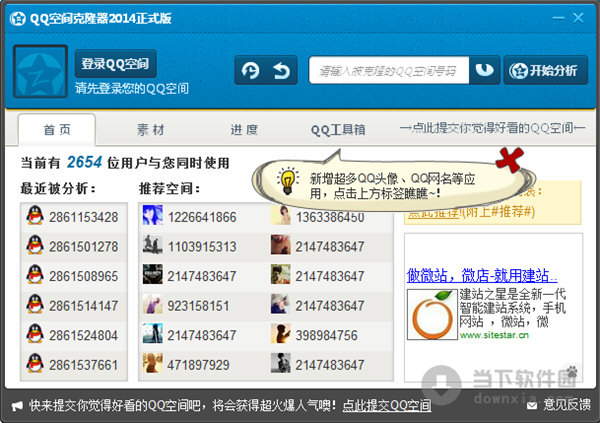
Task: Click avatar beside 923158151
Action: click(x=153, y=304)
